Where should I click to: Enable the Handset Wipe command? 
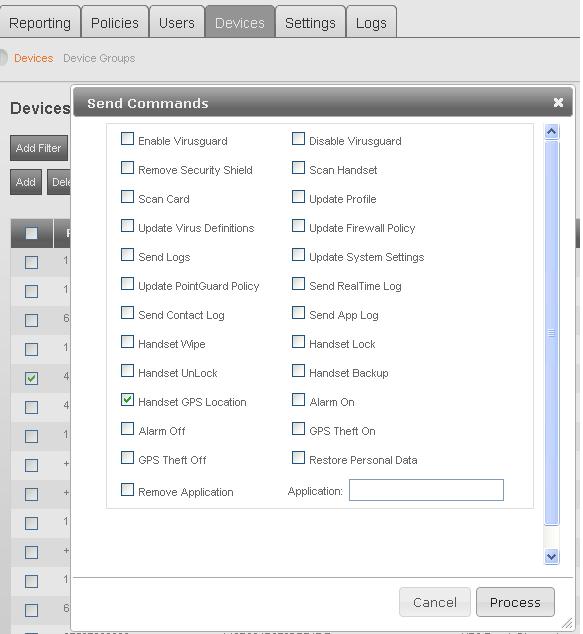click(127, 342)
